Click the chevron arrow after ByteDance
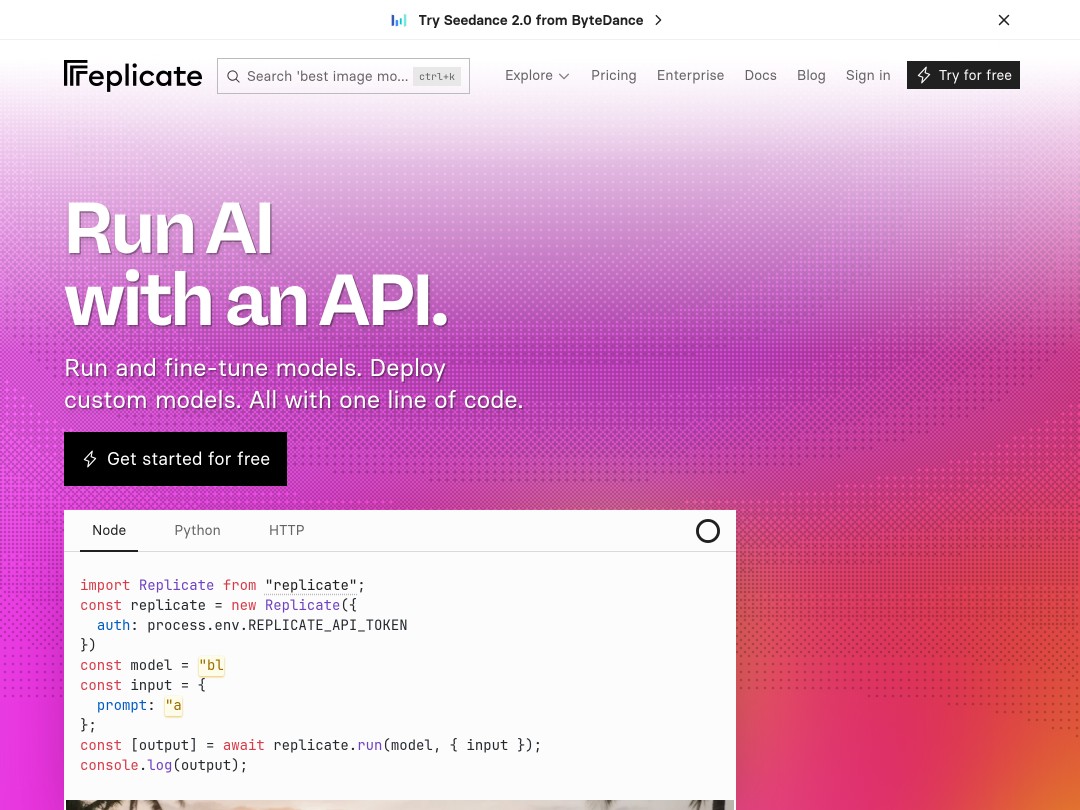The image size is (1080, 810). tap(658, 20)
